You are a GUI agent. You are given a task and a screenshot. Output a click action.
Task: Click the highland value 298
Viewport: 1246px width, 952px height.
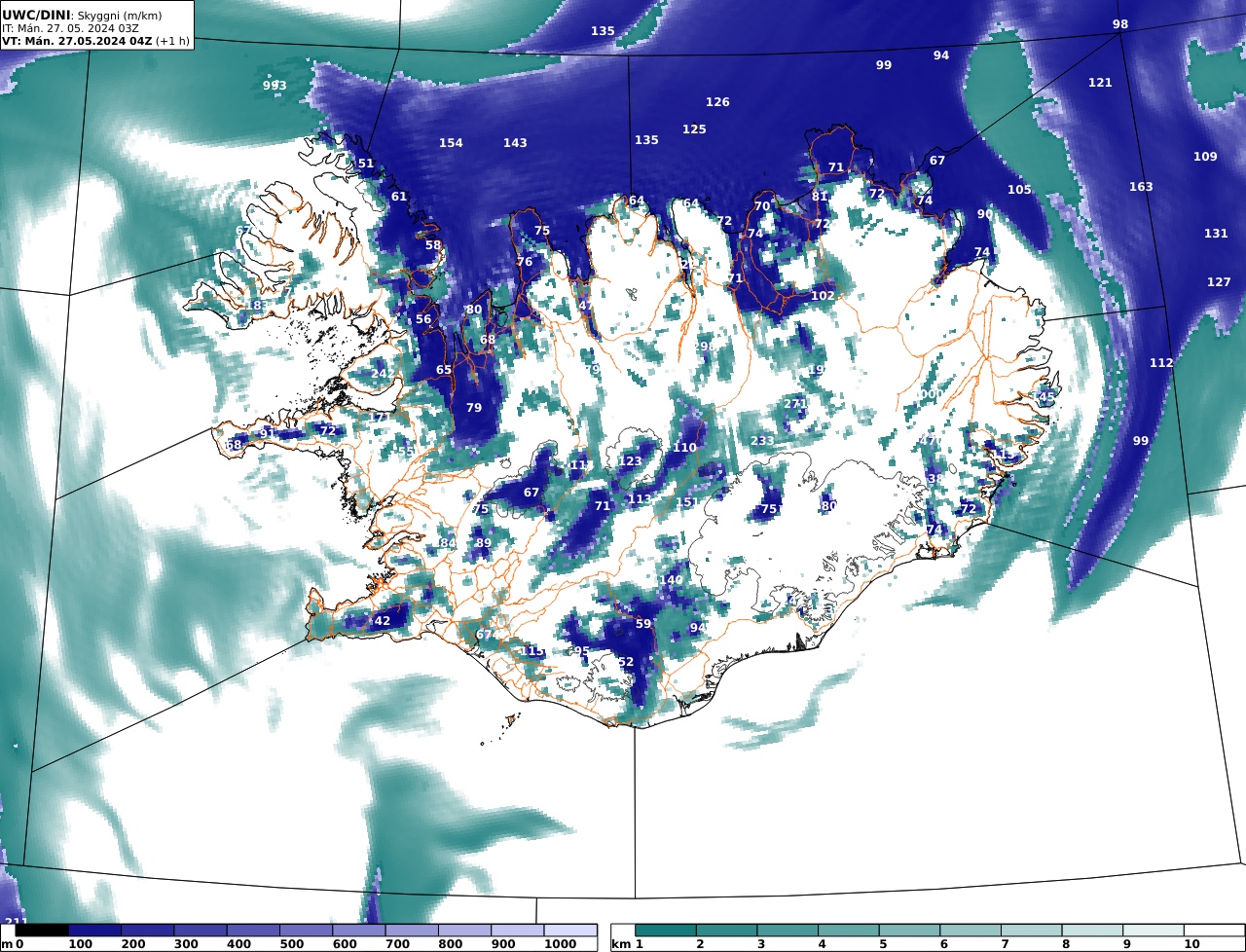point(705,347)
